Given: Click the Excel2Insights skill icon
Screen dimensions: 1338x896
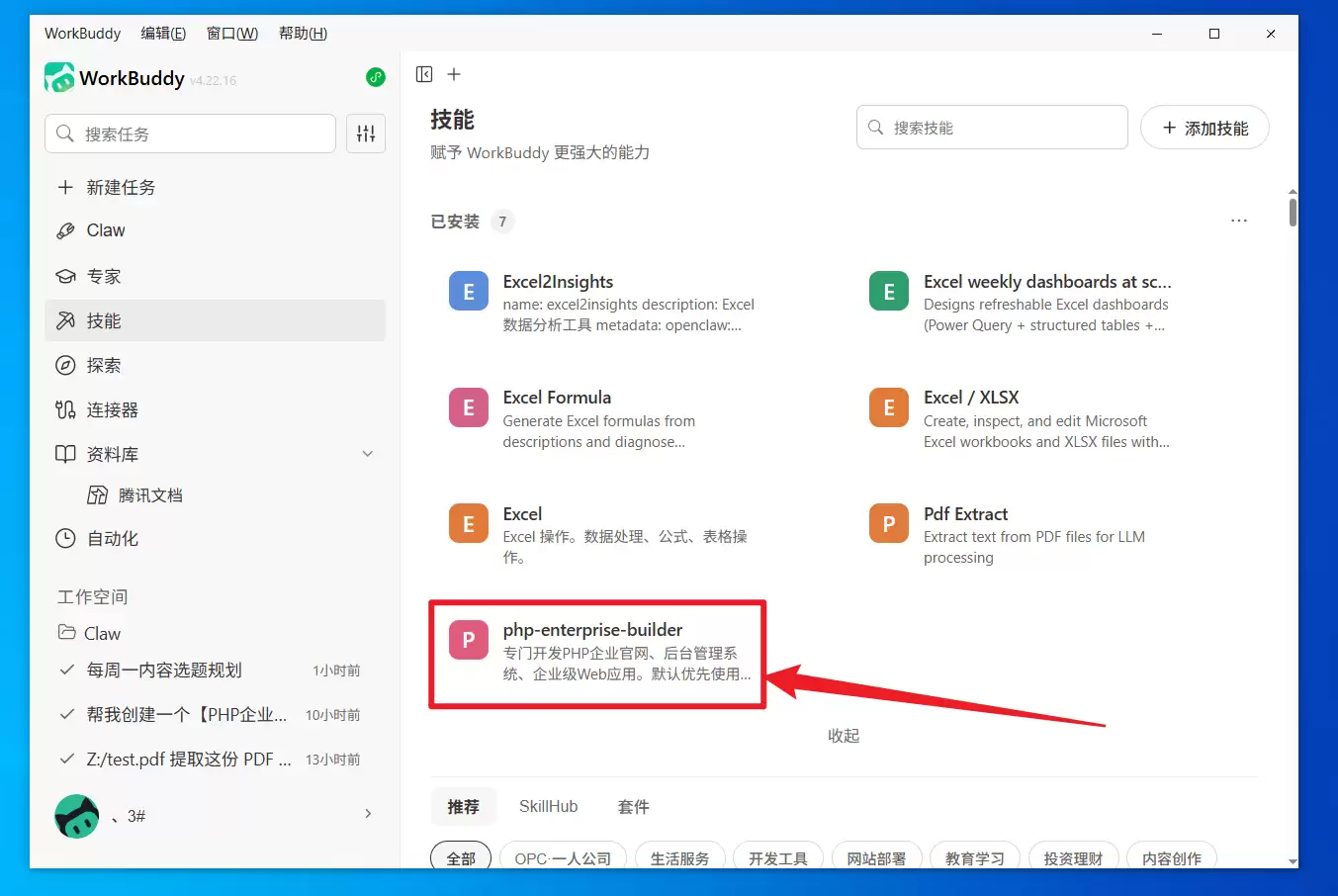Looking at the screenshot, I should 469,291.
